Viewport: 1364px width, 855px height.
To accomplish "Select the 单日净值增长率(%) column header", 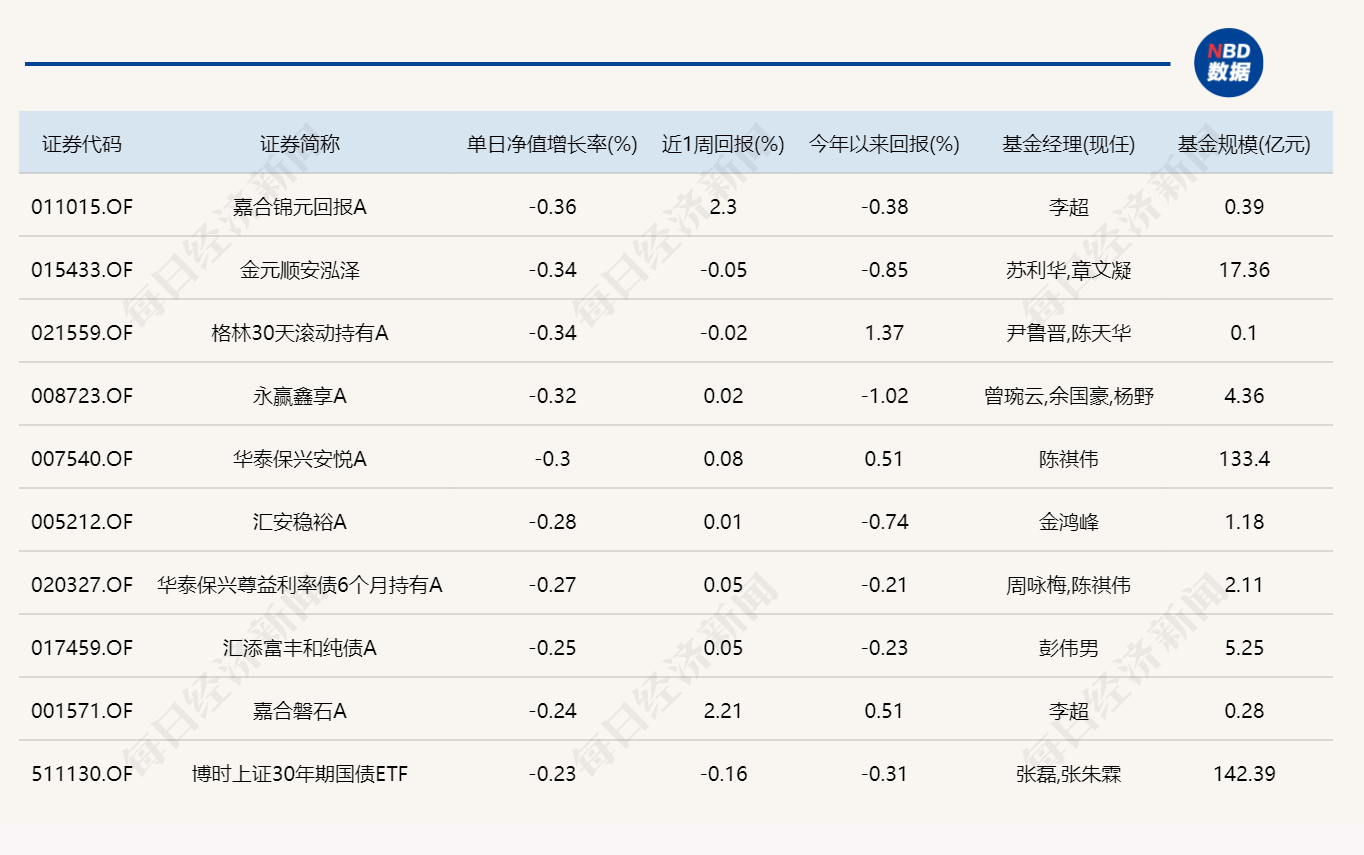I will (x=552, y=144).
